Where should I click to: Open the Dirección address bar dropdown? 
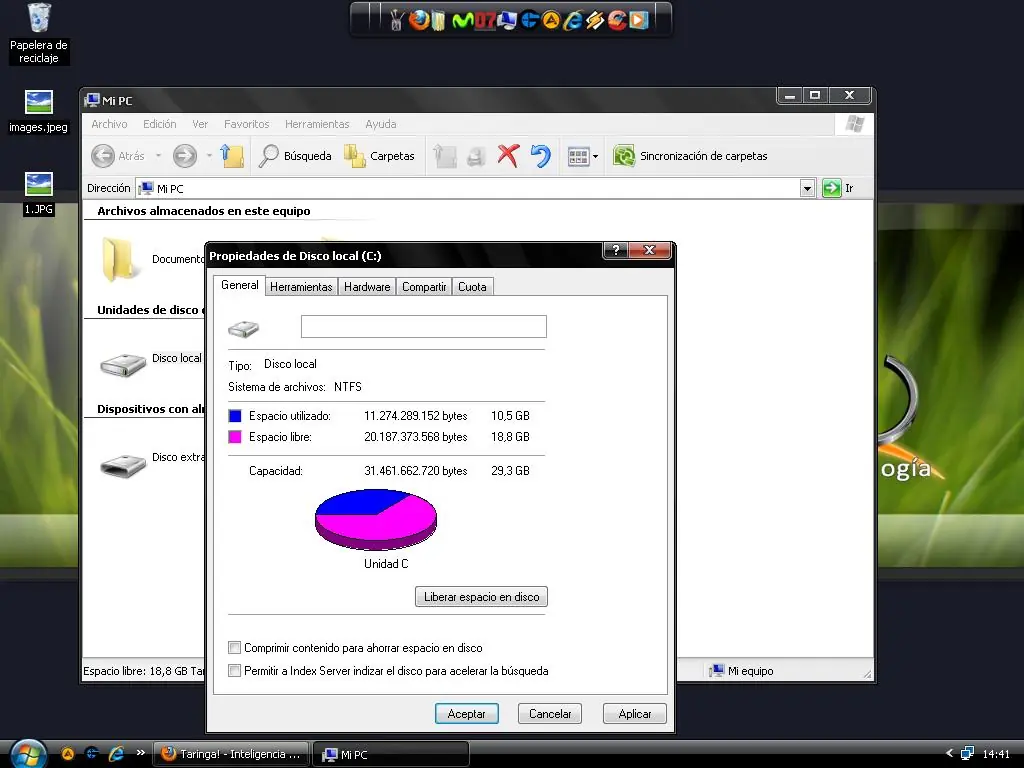click(807, 188)
